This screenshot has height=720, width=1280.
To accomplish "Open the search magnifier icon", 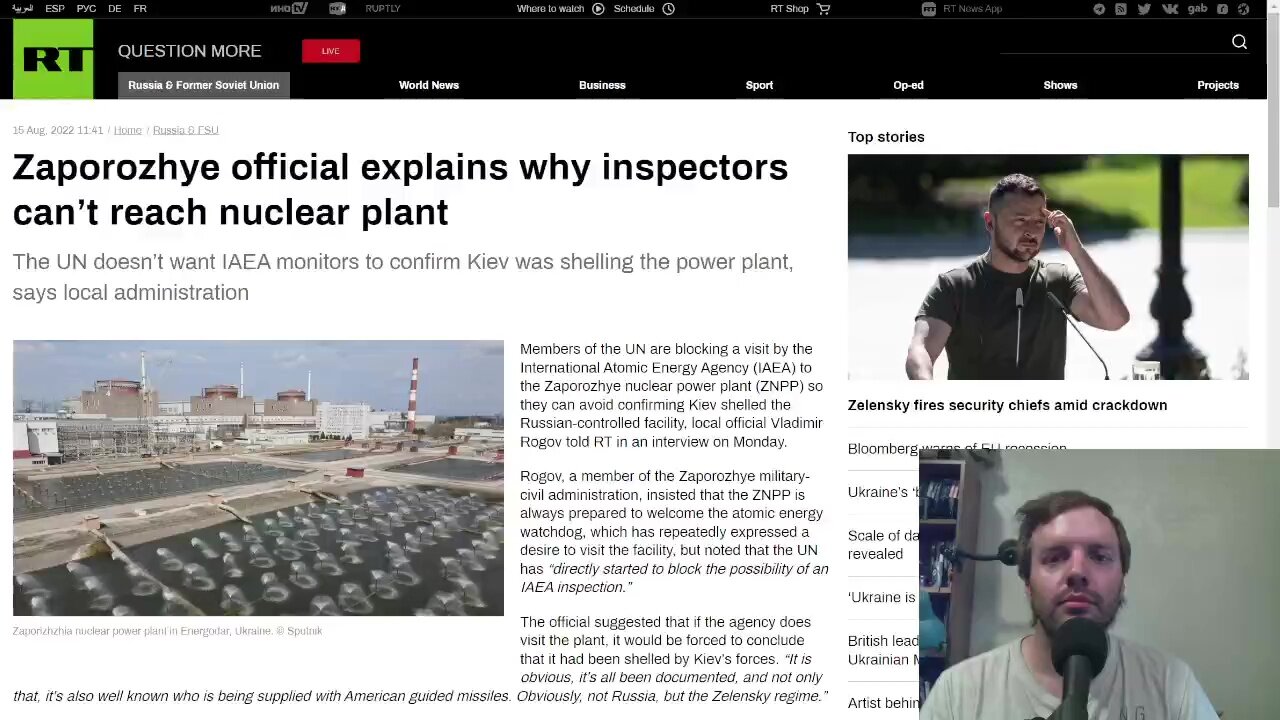I will coord(1239,42).
